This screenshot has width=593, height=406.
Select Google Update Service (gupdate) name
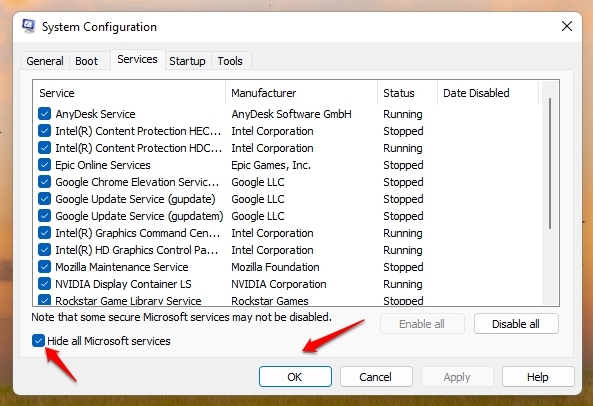(x=135, y=199)
